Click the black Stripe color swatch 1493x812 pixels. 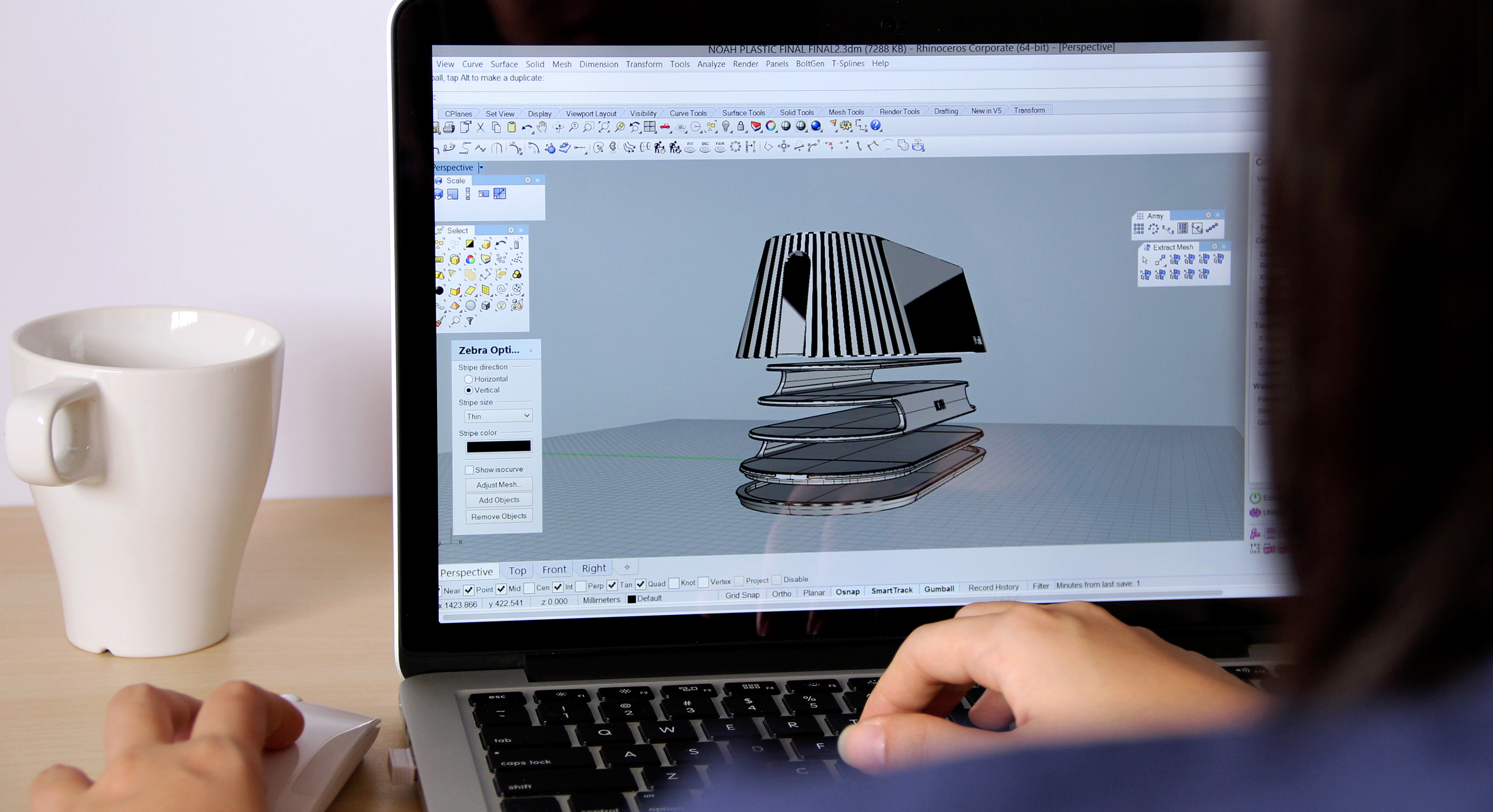498,446
